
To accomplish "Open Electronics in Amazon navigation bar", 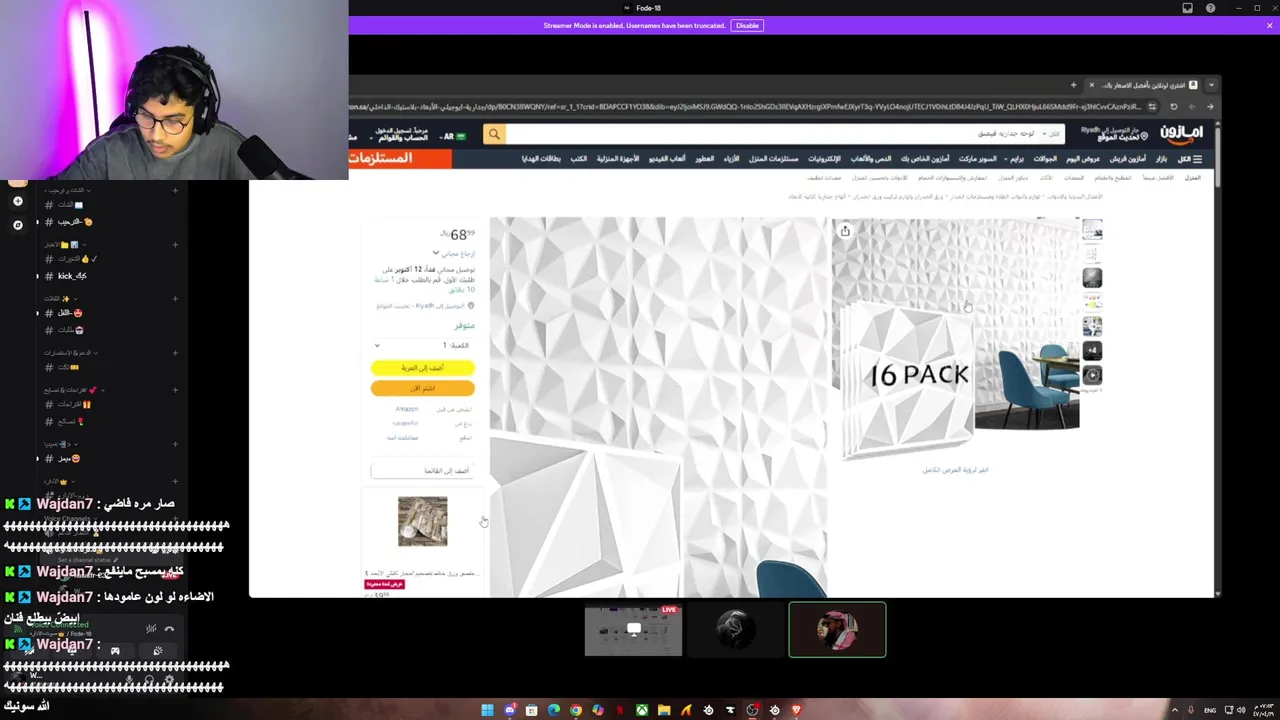I will 824,159.
